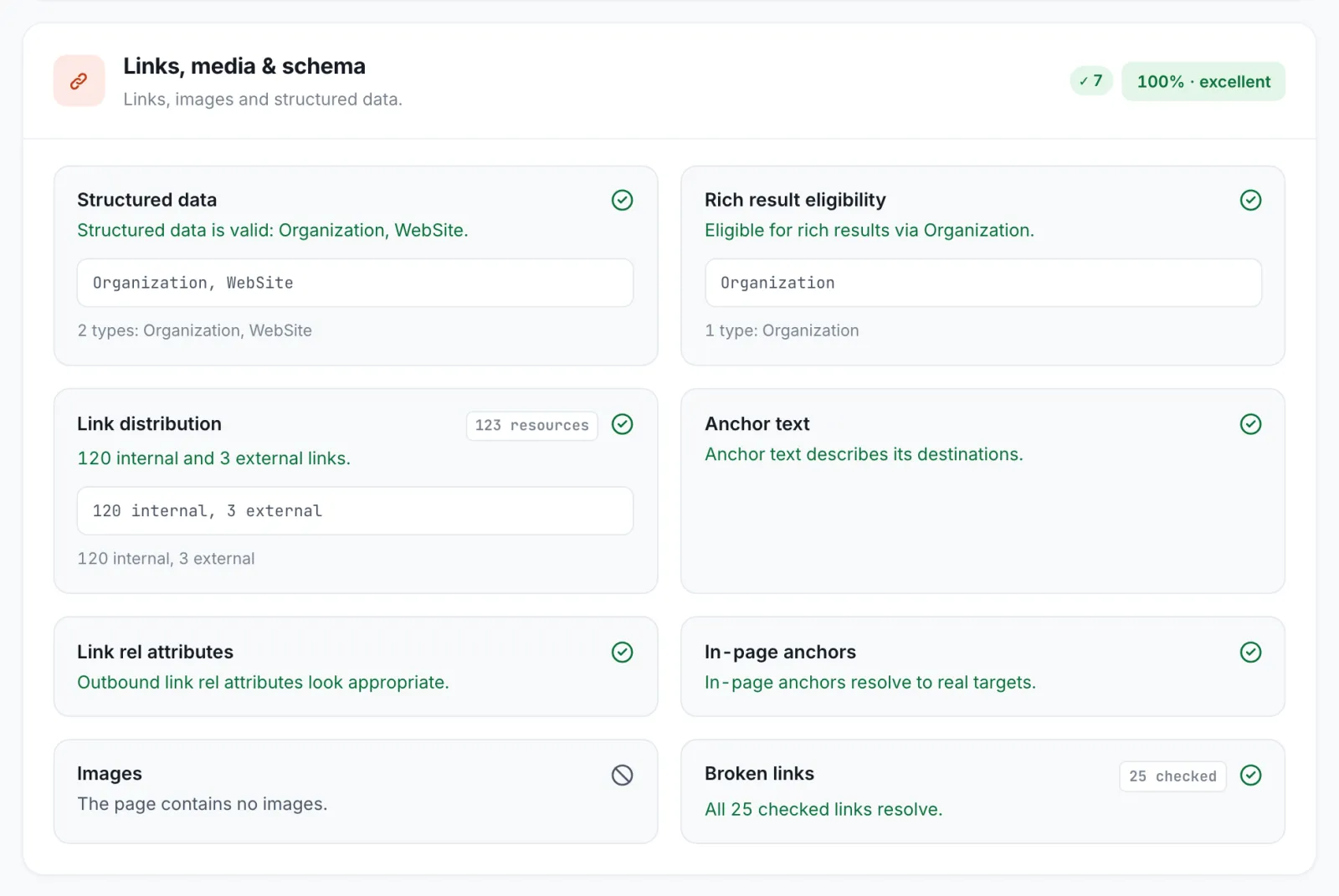Viewport: 1339px width, 896px height.
Task: Click text Anchor text describes its destinations
Action: (864, 454)
